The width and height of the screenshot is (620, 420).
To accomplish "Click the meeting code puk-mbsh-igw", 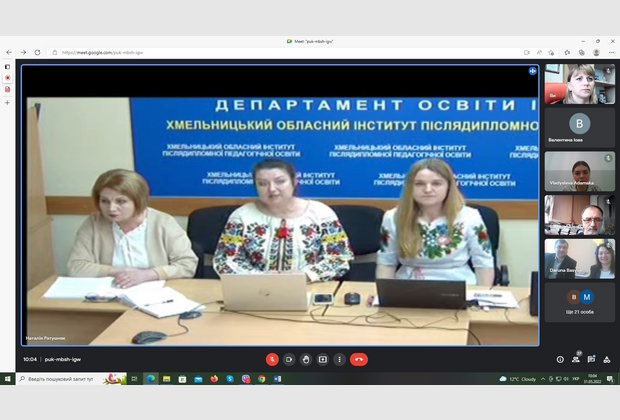I will pos(63,359).
